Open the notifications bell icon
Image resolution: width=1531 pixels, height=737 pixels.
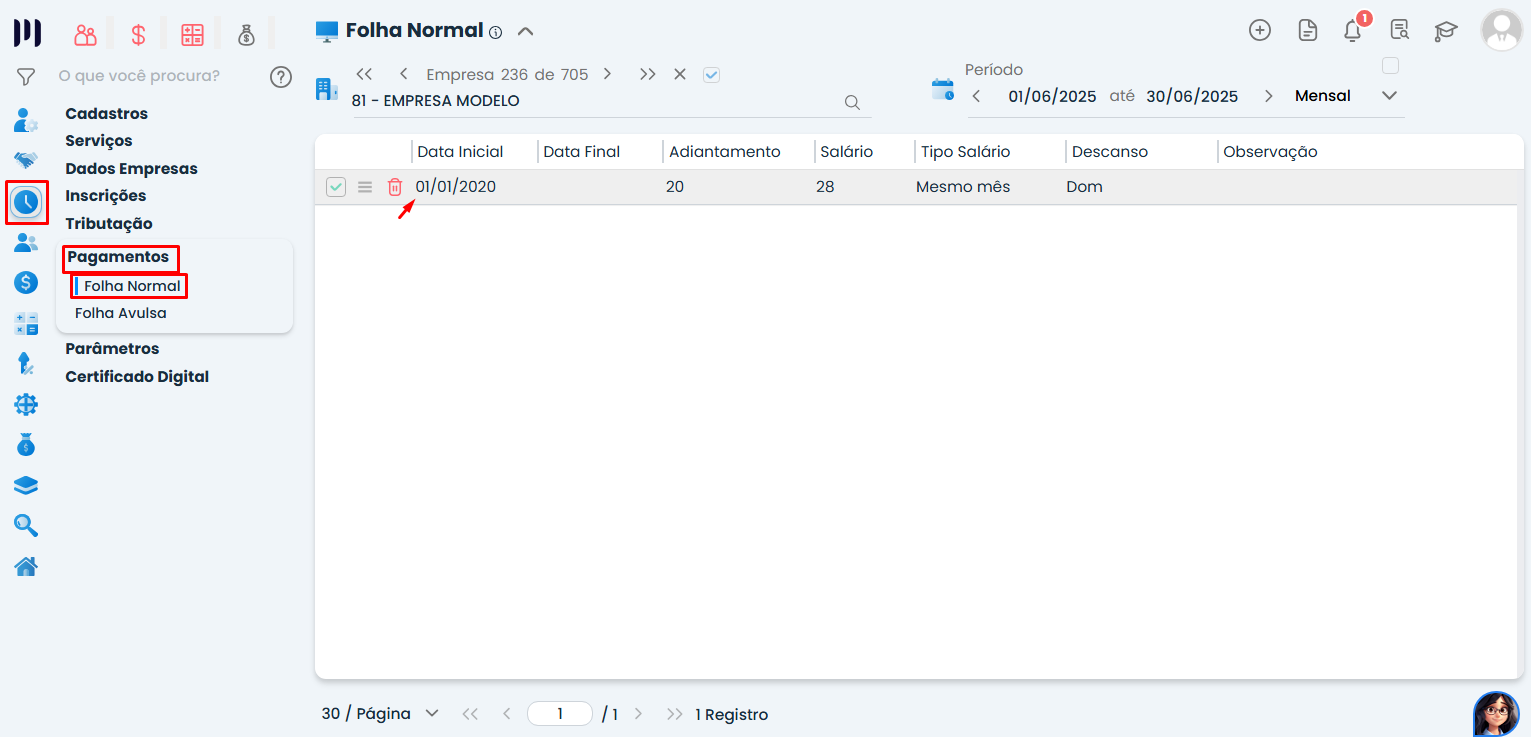[x=1353, y=30]
